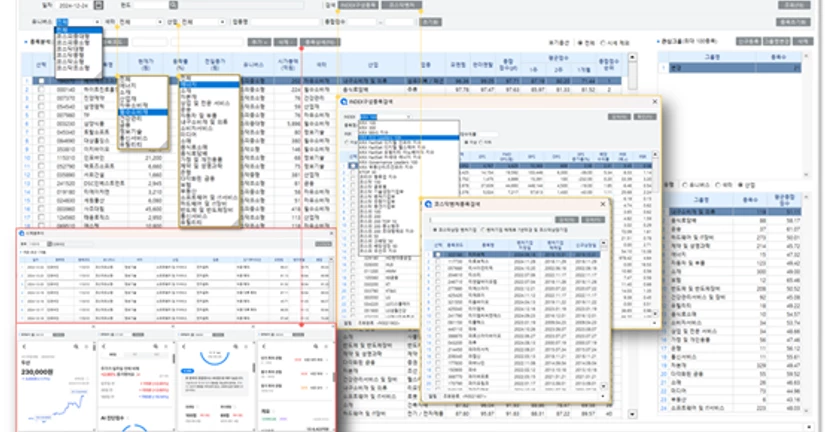Screen dimensions: 825x432
Task: Click the app logo in the INDEX구성종목검색 title bar
Action: pyautogui.click(x=344, y=102)
